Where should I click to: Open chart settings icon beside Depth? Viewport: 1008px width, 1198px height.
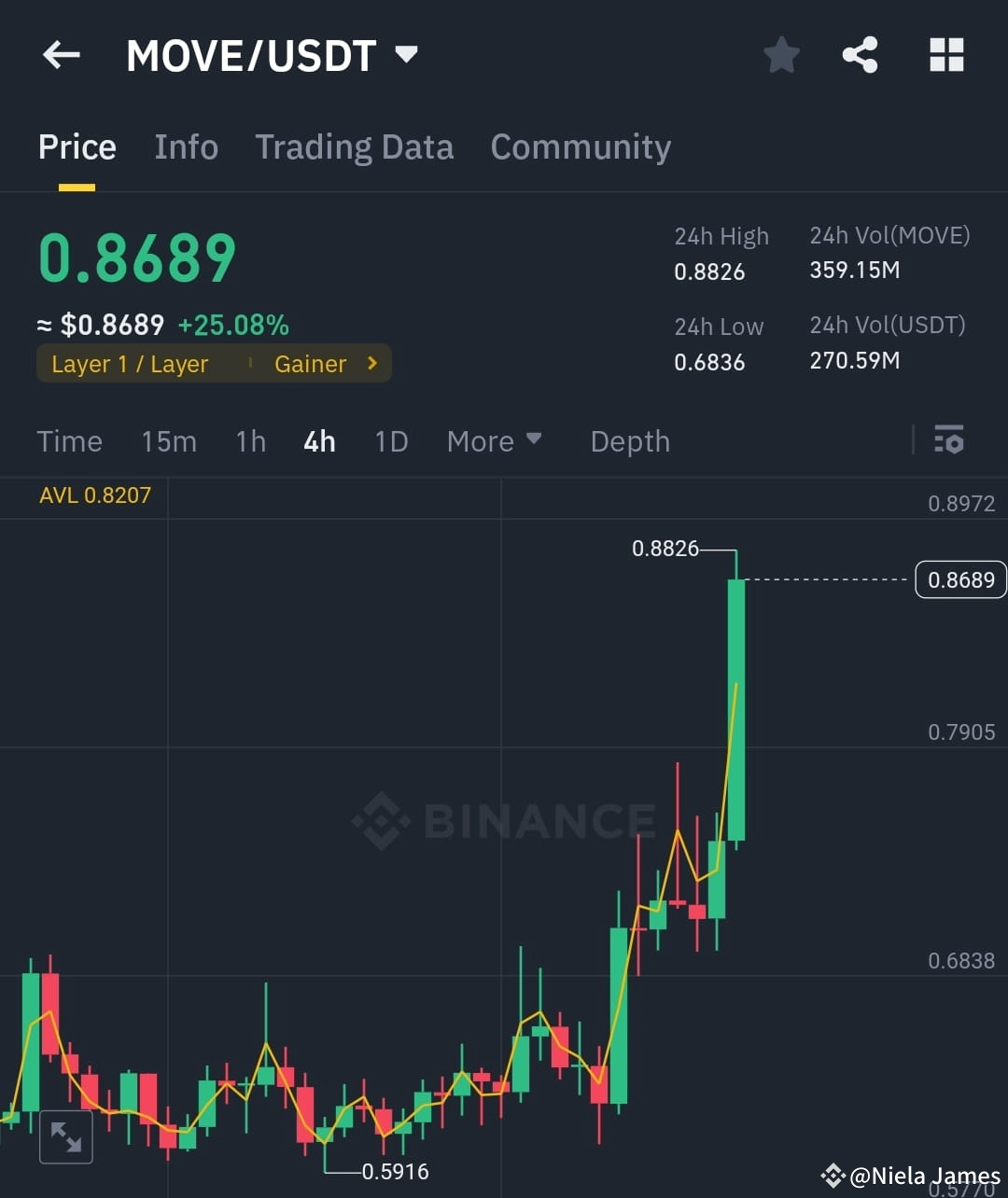tap(949, 439)
